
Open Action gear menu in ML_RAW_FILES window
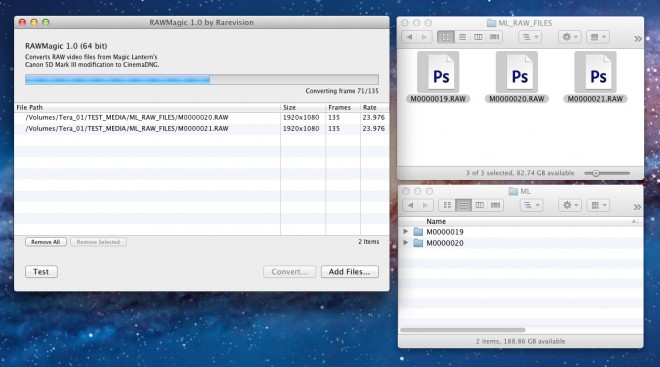coord(570,37)
